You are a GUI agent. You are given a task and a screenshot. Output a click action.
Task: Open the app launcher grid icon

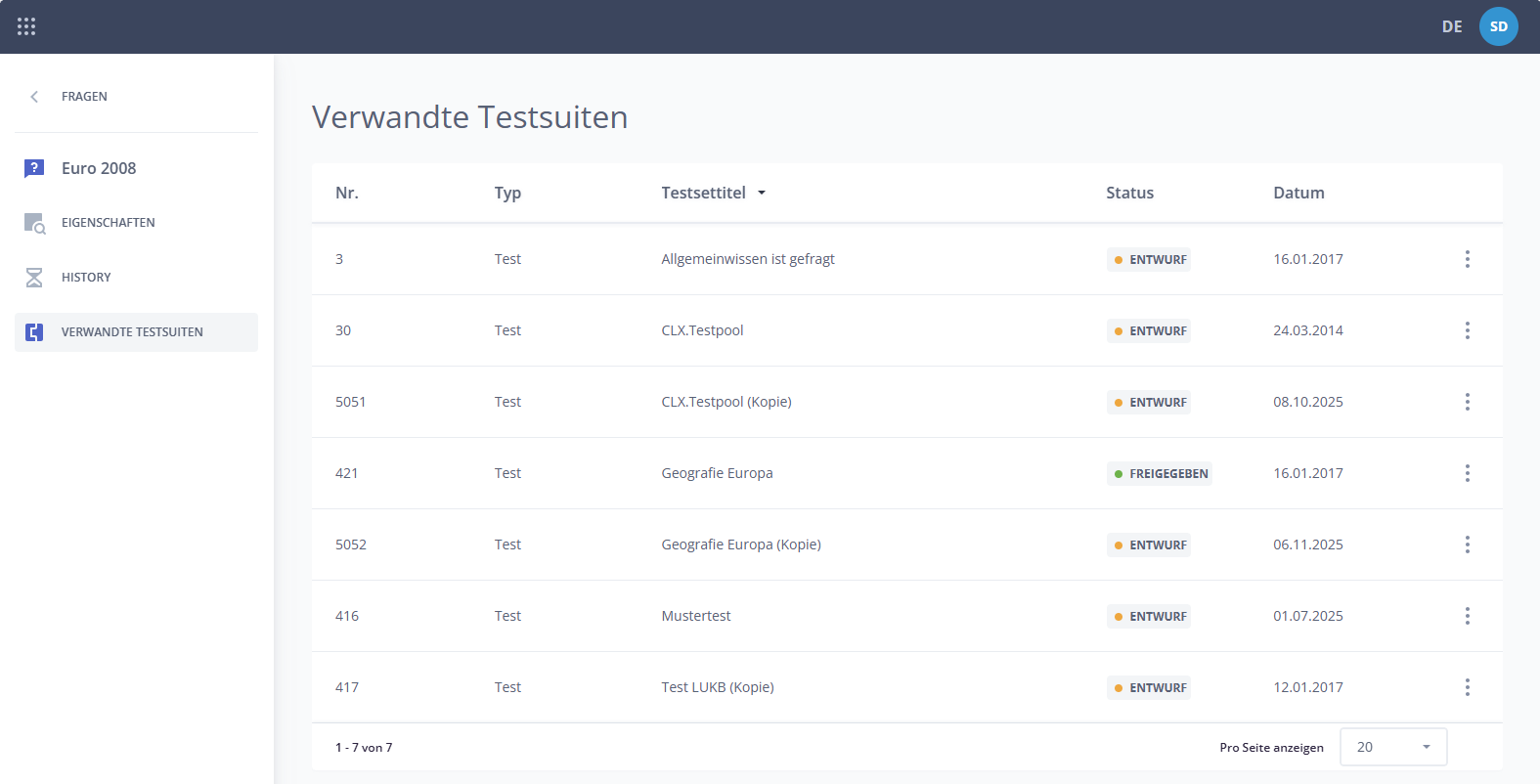click(26, 26)
